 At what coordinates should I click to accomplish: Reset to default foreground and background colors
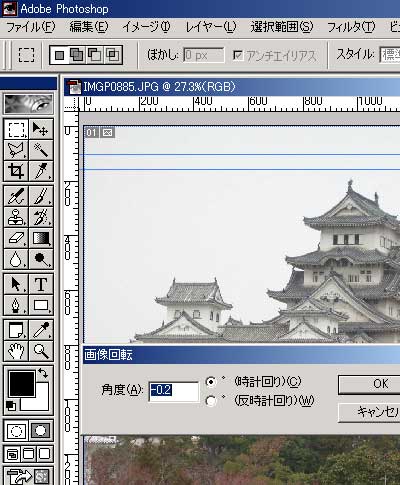click(11, 406)
